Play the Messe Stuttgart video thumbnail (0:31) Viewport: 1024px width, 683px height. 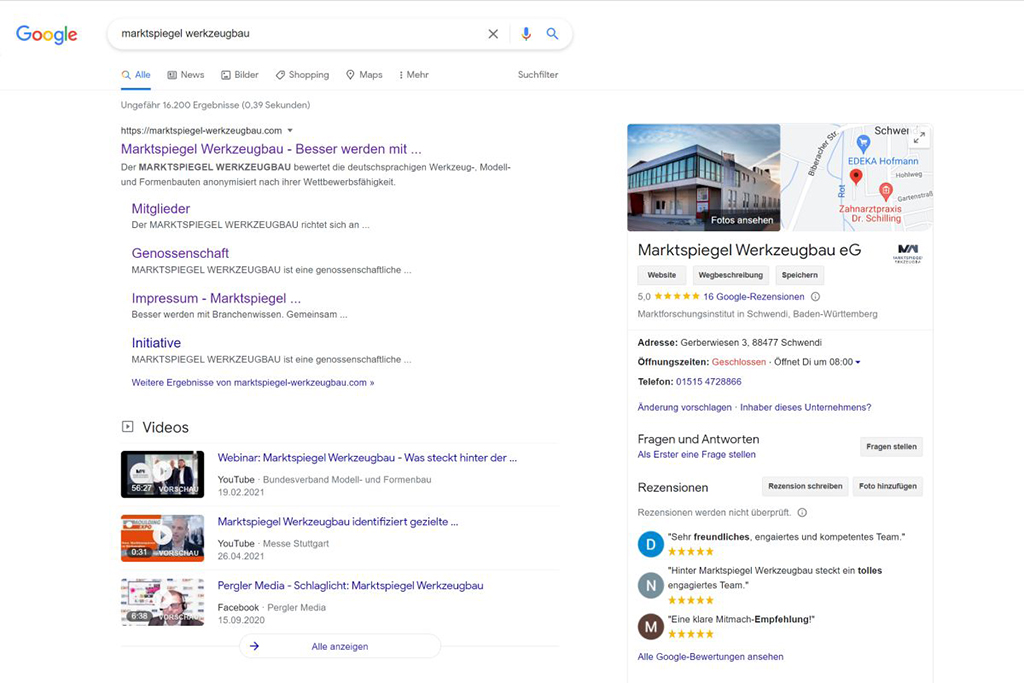pyautogui.click(x=163, y=538)
